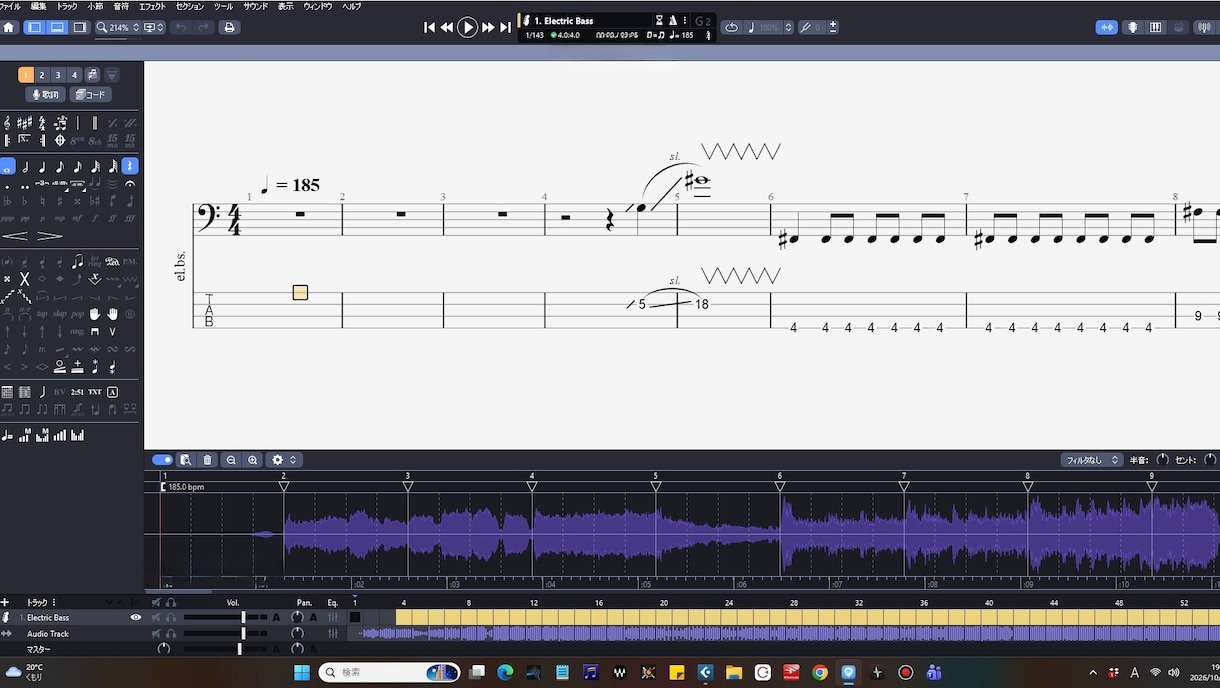Open the トラック menu
The height and width of the screenshot is (688, 1220).
coord(67,6)
